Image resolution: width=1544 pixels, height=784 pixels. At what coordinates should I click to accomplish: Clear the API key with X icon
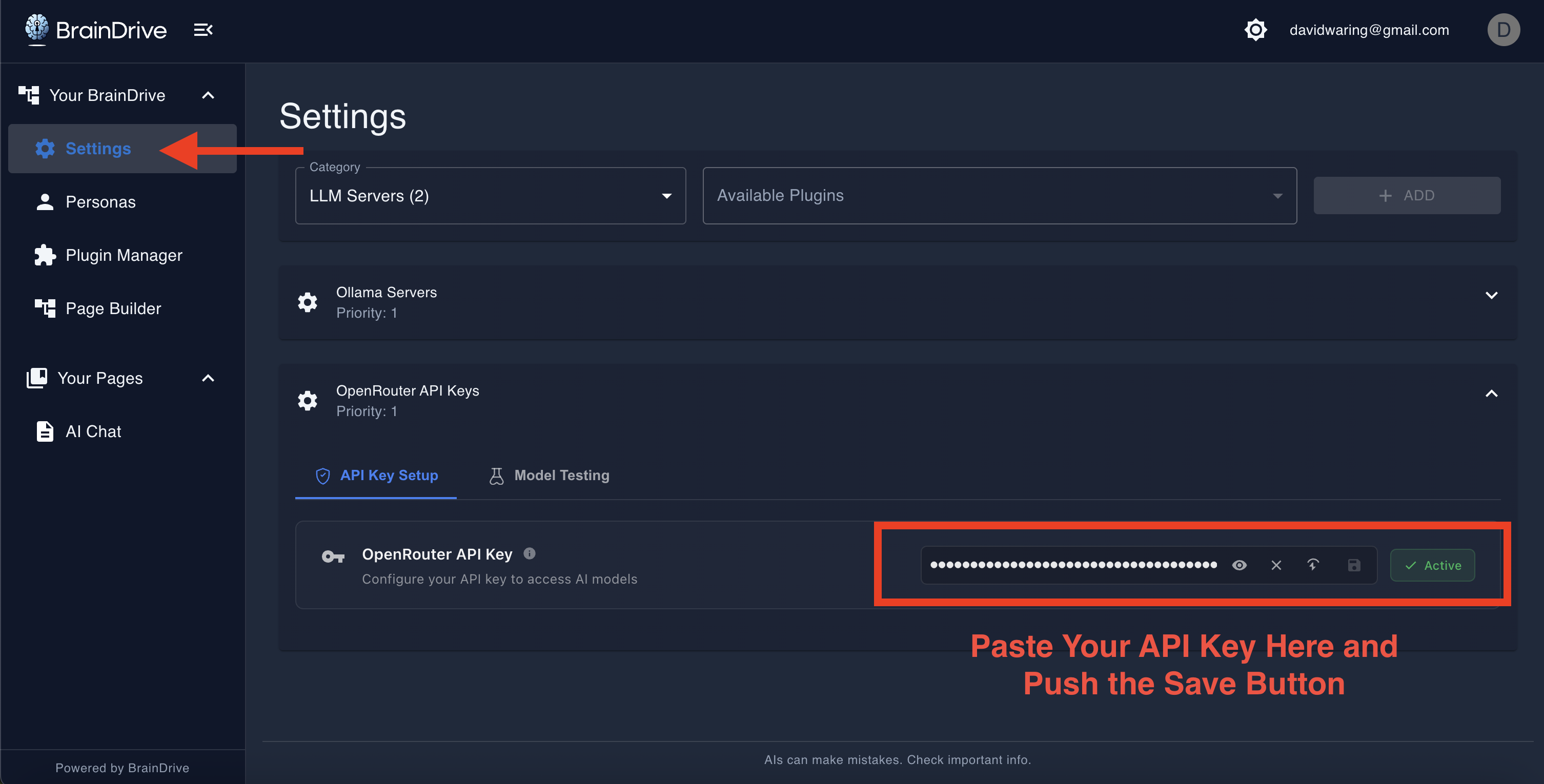click(x=1276, y=565)
